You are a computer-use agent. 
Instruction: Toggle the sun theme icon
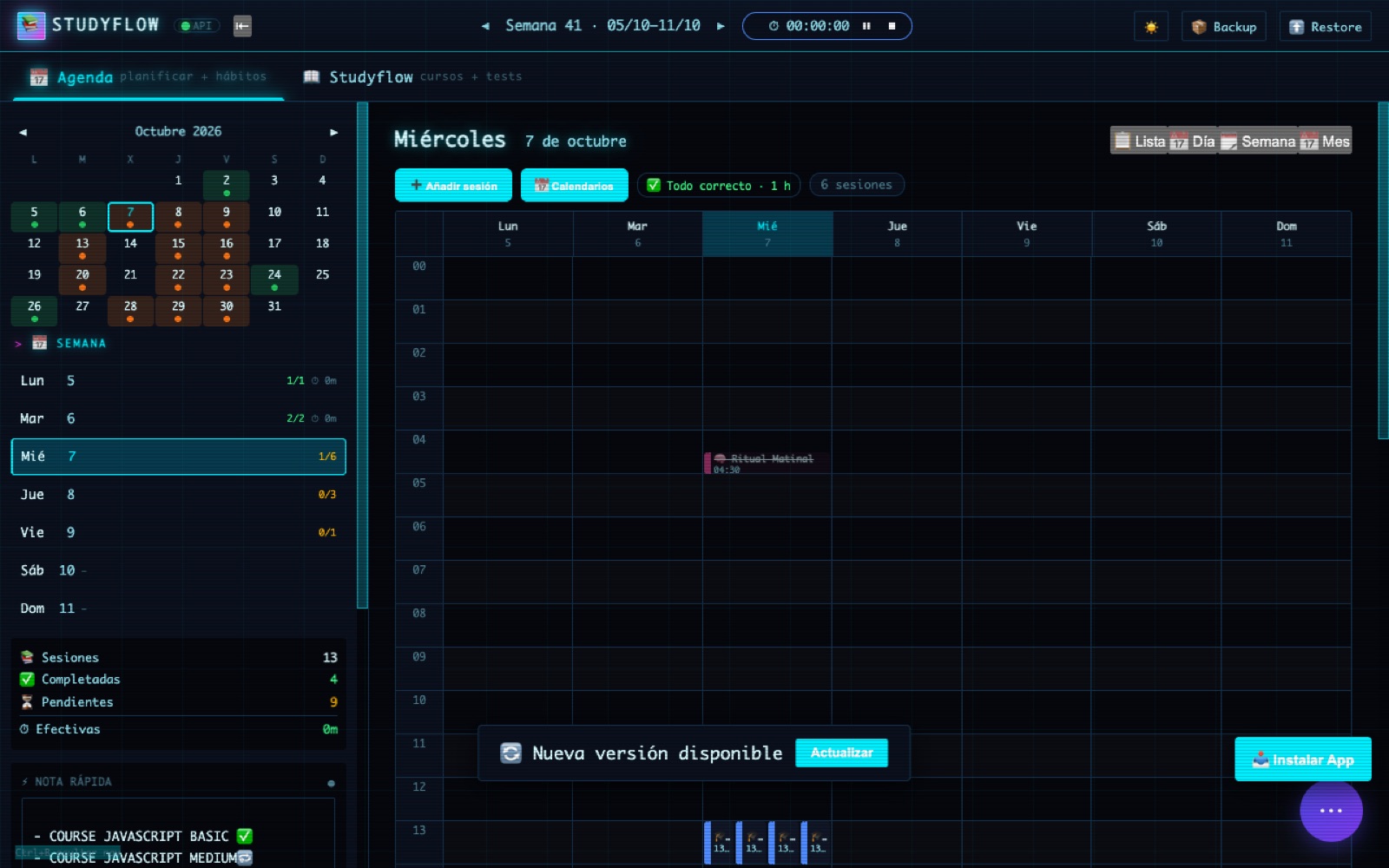coord(1151,27)
